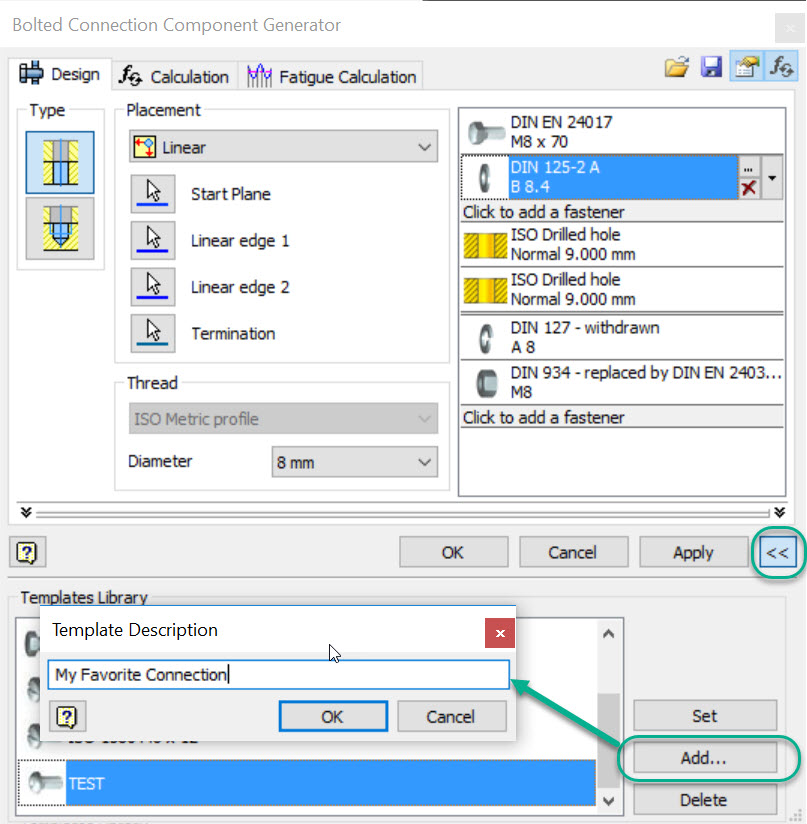Click lower 'Click to add a fastener' row

622,417
